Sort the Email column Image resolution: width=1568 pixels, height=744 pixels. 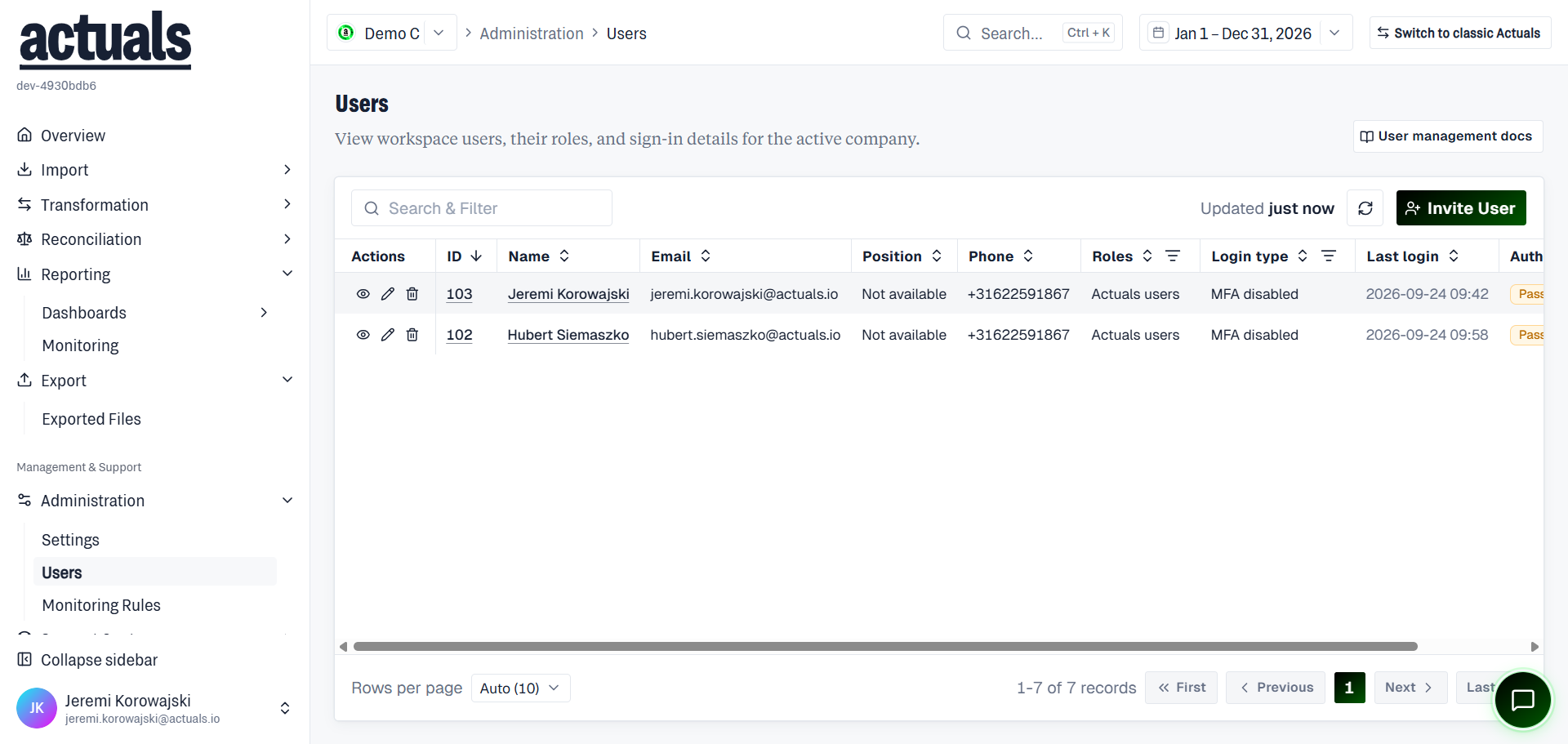coord(706,256)
